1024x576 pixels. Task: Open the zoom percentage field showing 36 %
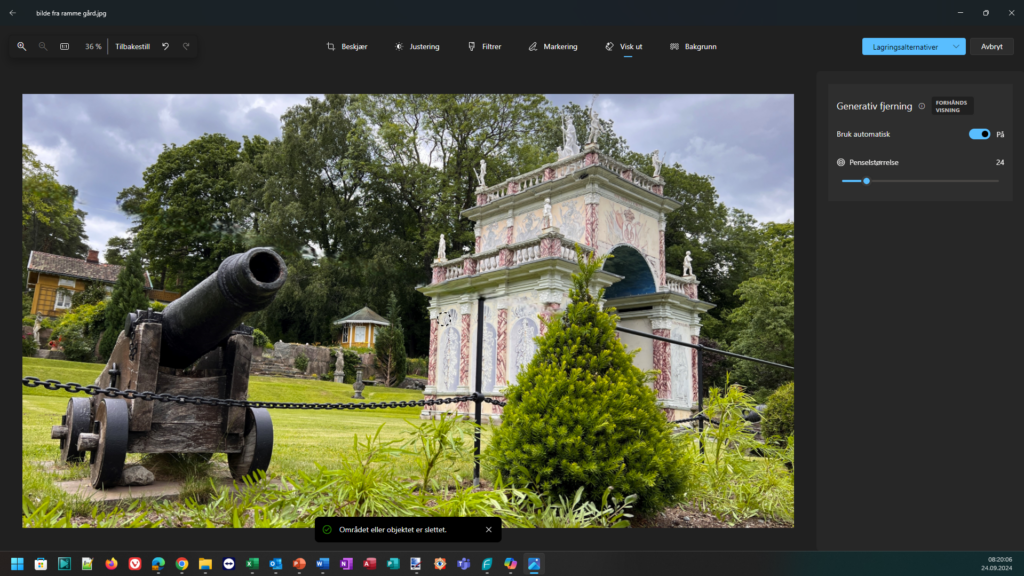pyautogui.click(x=93, y=46)
